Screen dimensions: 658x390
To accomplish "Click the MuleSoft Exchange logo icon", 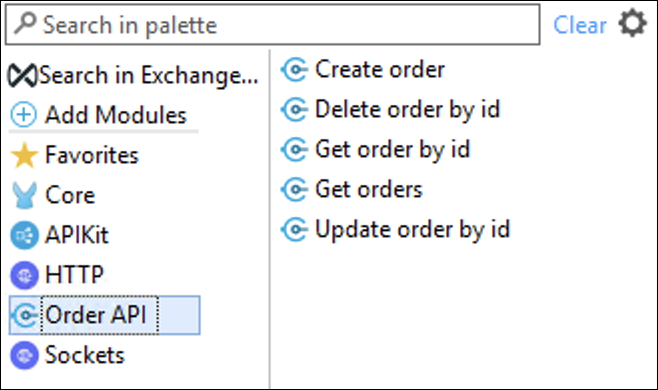I will point(23,76).
